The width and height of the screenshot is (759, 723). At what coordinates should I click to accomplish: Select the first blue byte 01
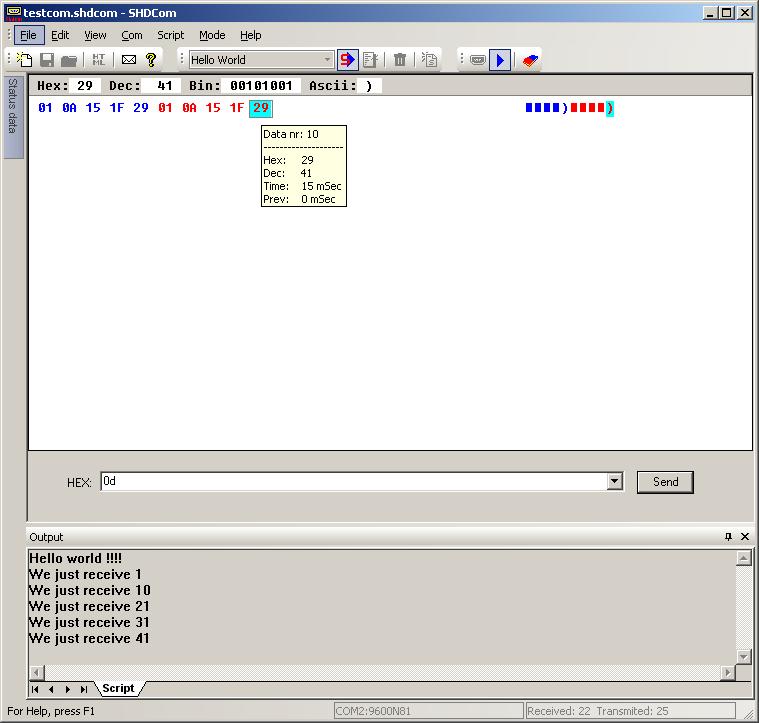[46, 108]
